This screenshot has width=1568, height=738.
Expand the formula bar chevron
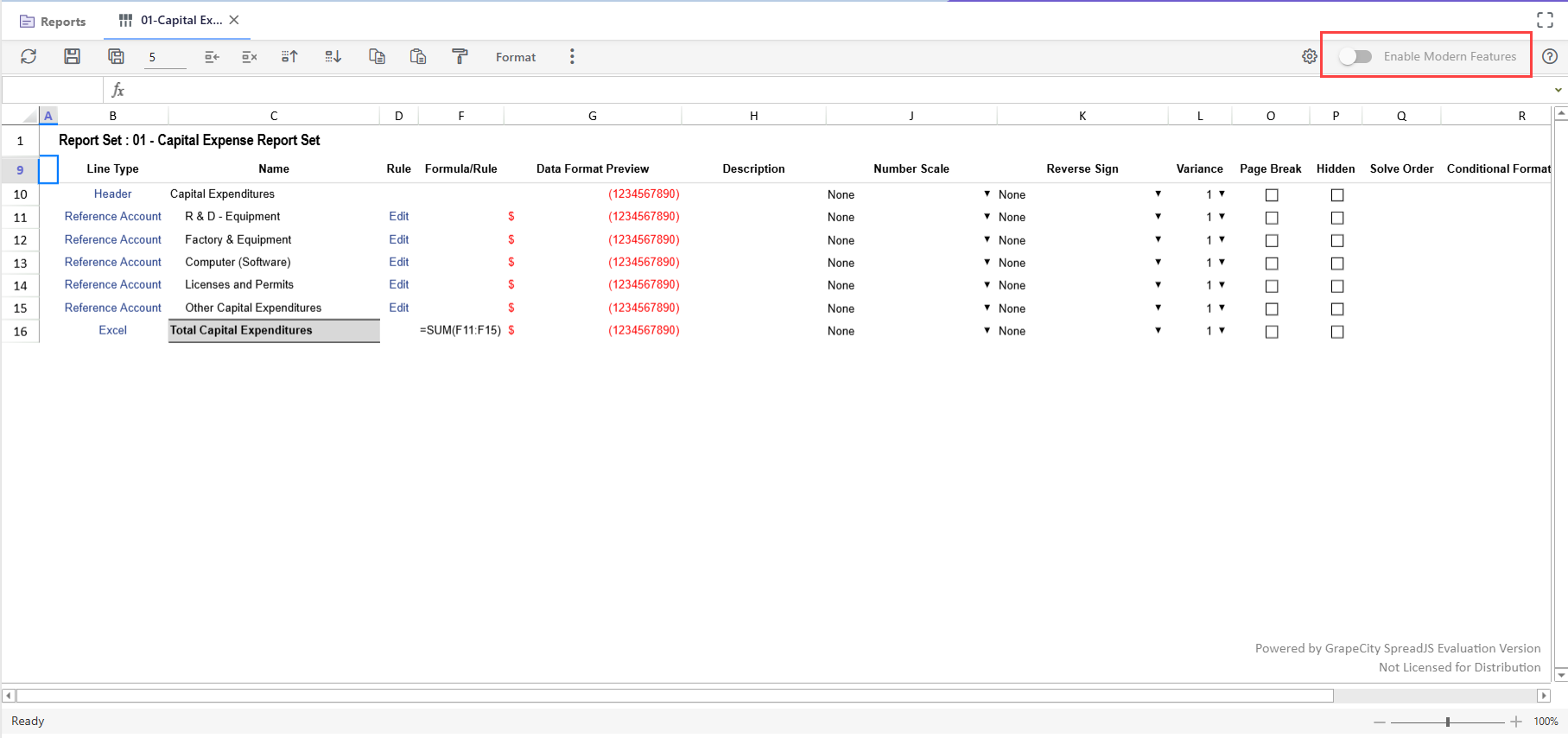click(x=1558, y=90)
